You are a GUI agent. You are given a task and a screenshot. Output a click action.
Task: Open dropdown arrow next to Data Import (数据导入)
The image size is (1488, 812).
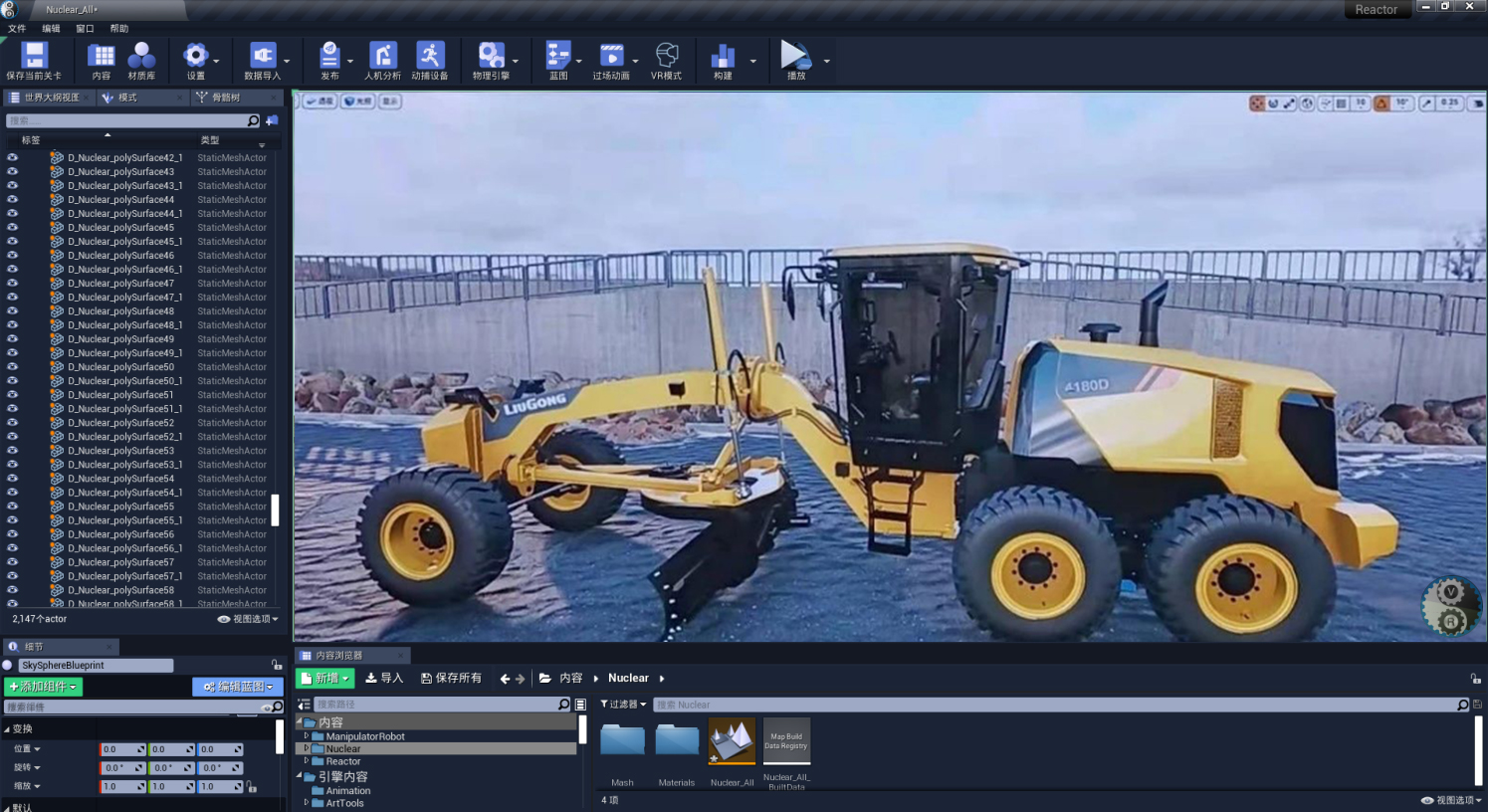(x=287, y=61)
